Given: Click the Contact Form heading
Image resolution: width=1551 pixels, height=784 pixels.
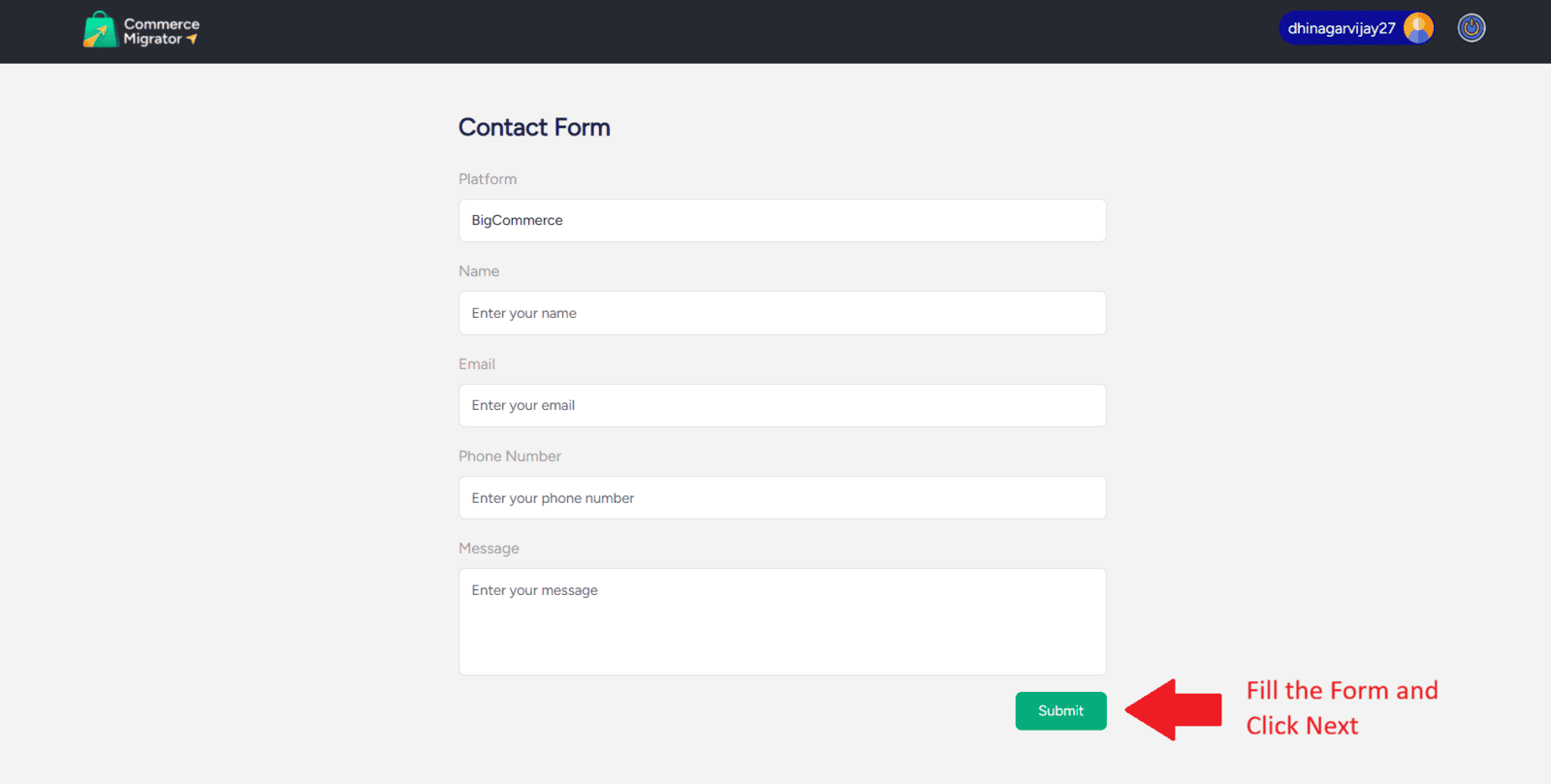Looking at the screenshot, I should (x=534, y=128).
